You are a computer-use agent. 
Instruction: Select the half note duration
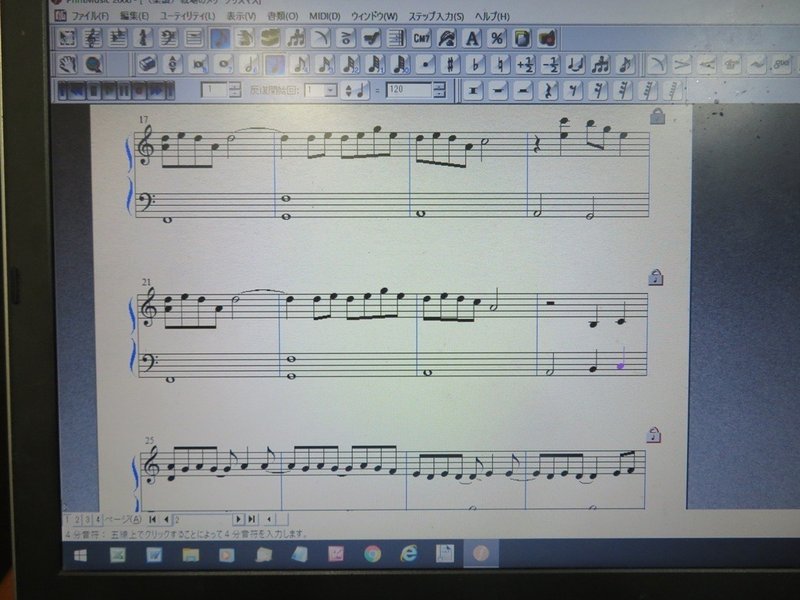click(249, 64)
